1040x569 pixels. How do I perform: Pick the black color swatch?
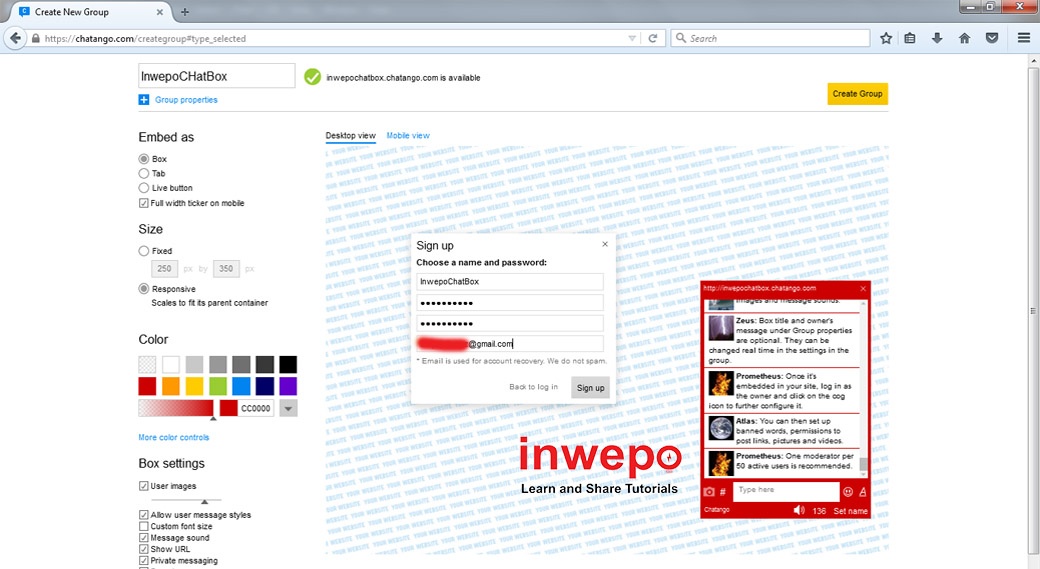point(288,364)
